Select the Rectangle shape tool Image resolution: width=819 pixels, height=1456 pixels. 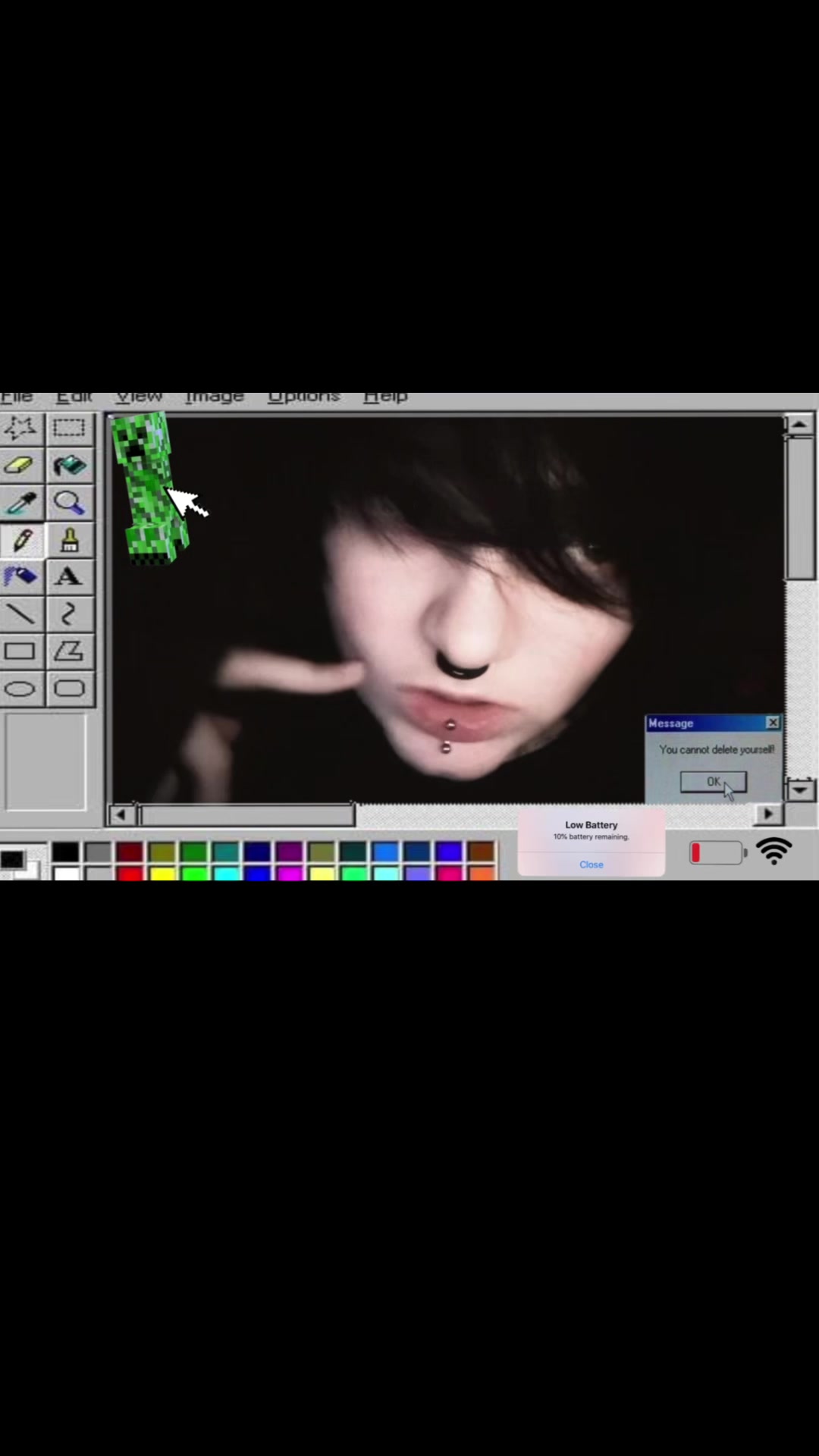(21, 651)
